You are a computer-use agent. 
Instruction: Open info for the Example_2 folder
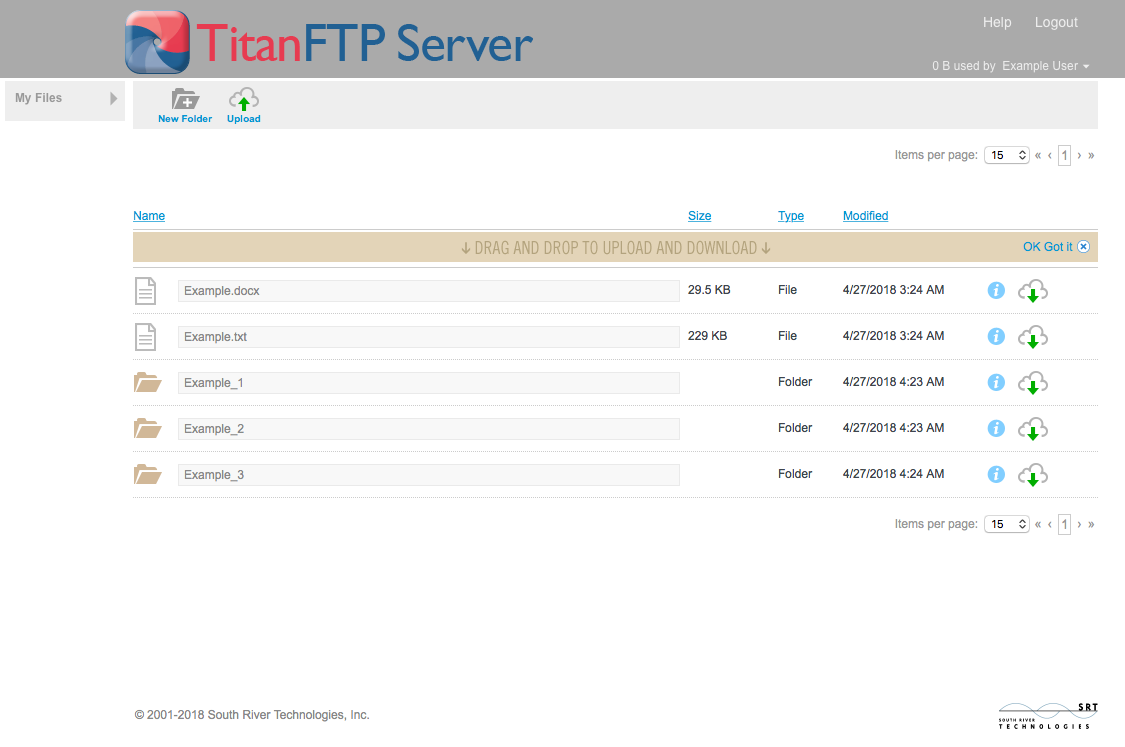996,428
